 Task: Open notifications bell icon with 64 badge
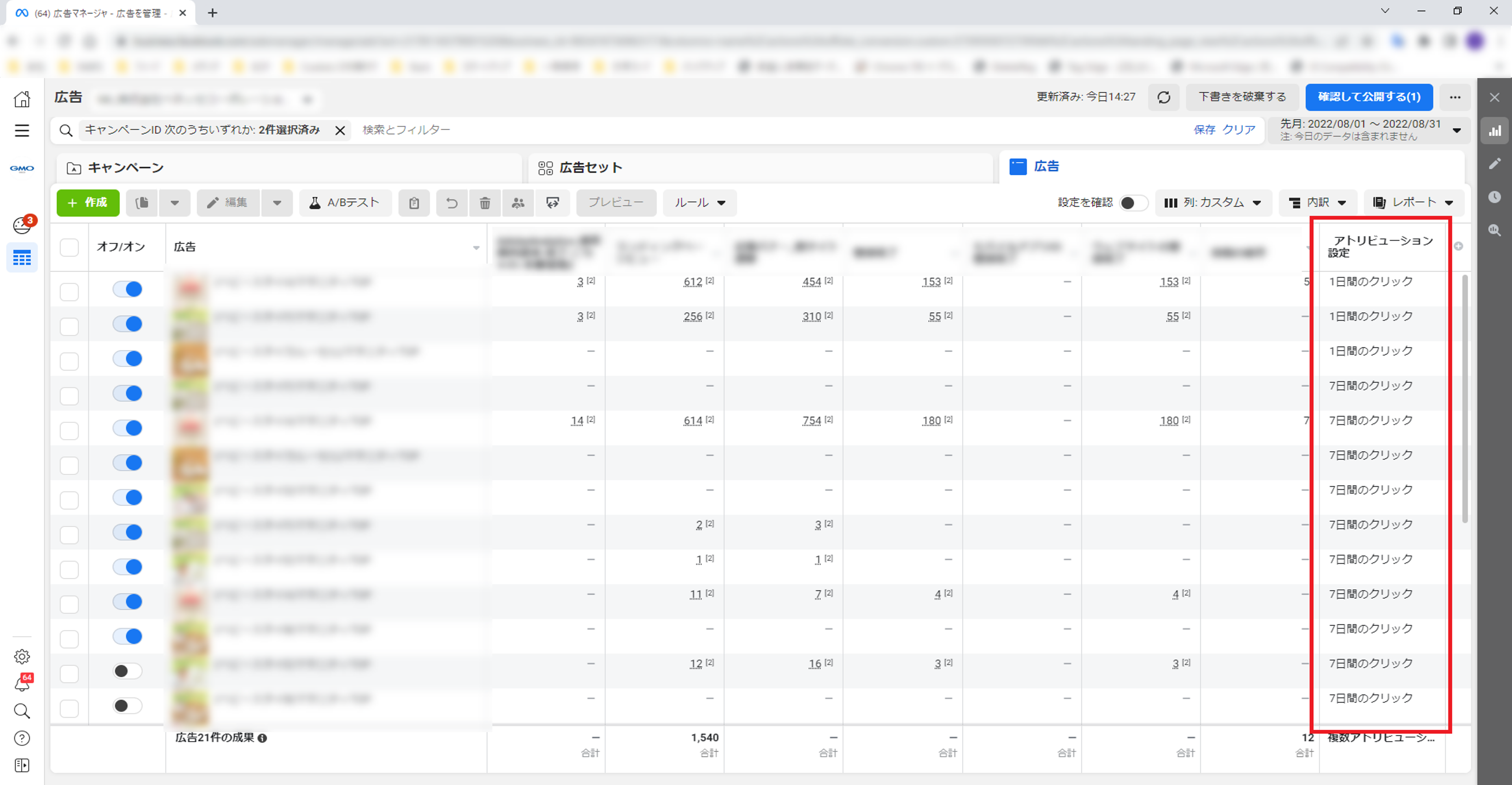pos(22,684)
